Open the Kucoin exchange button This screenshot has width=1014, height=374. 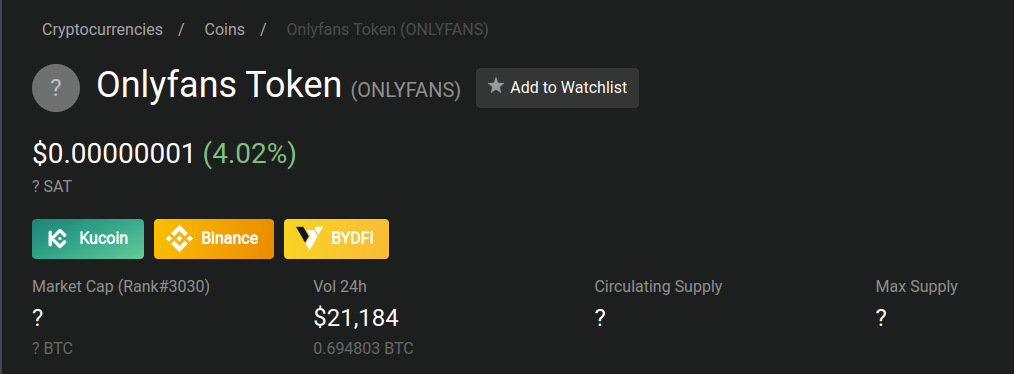pyautogui.click(x=88, y=239)
